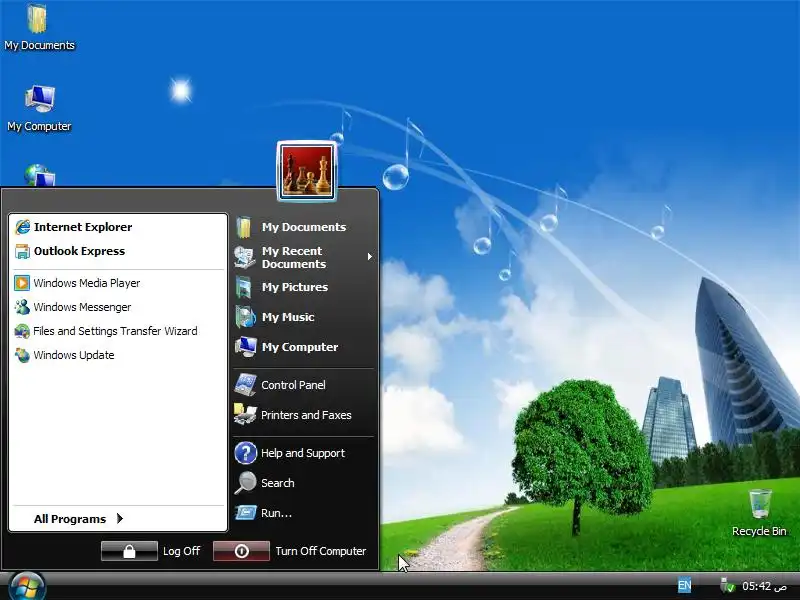Select Windows Messenger text entry

click(82, 307)
